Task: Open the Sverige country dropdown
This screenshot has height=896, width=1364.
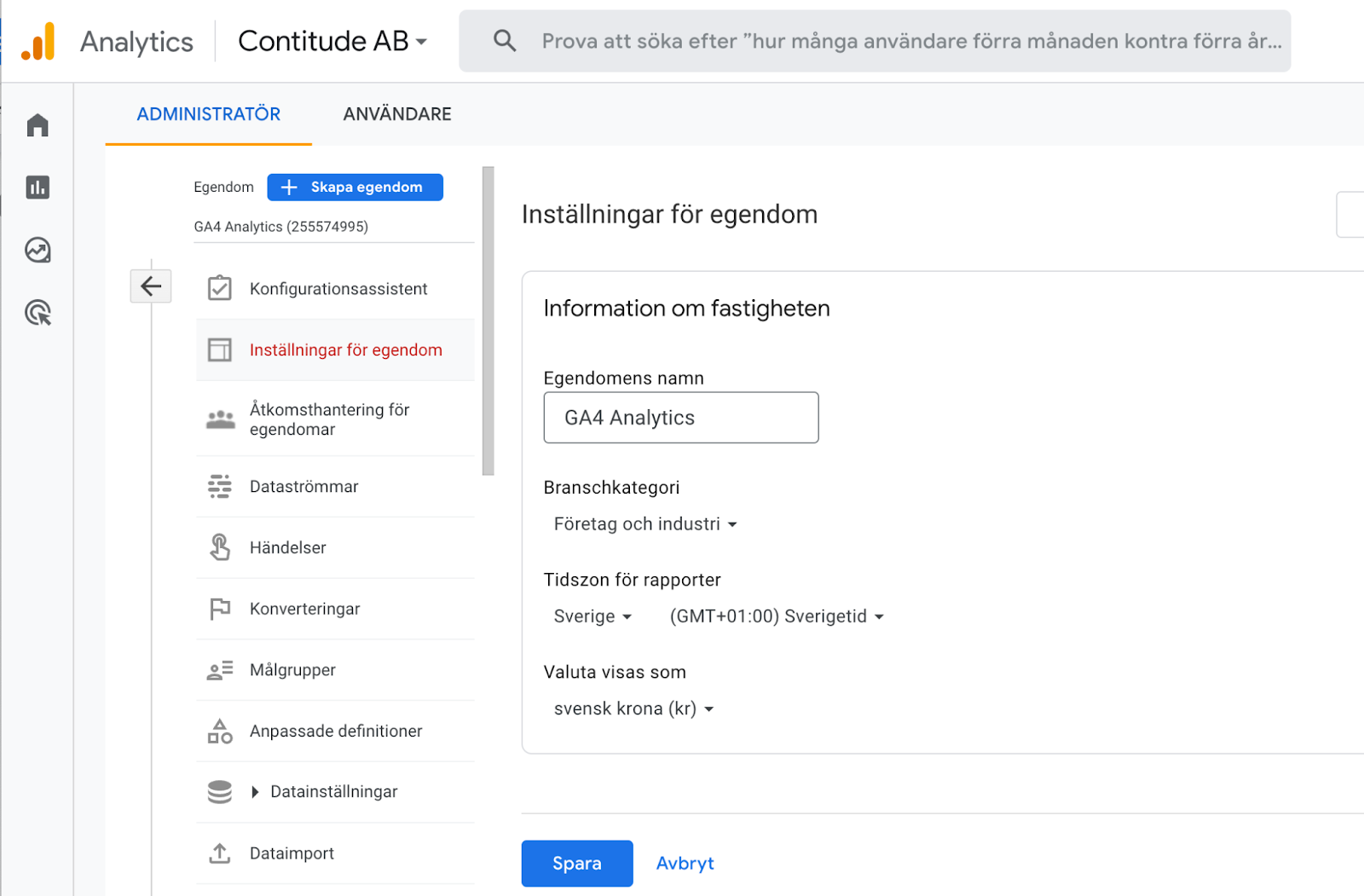Action: tap(592, 616)
